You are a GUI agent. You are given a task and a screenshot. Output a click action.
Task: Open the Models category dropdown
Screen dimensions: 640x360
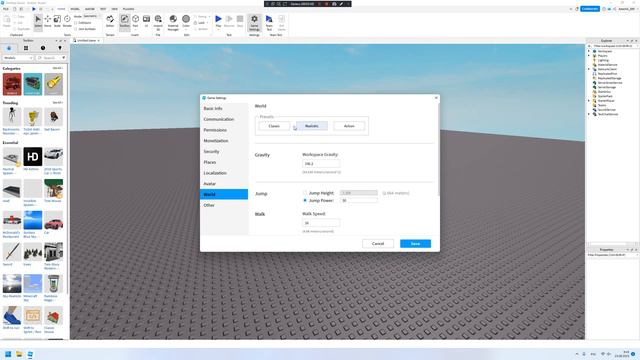pyautogui.click(x=18, y=58)
